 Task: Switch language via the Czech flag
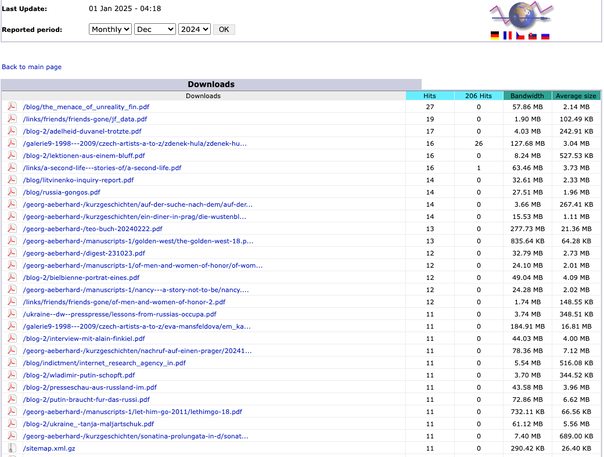tap(520, 35)
